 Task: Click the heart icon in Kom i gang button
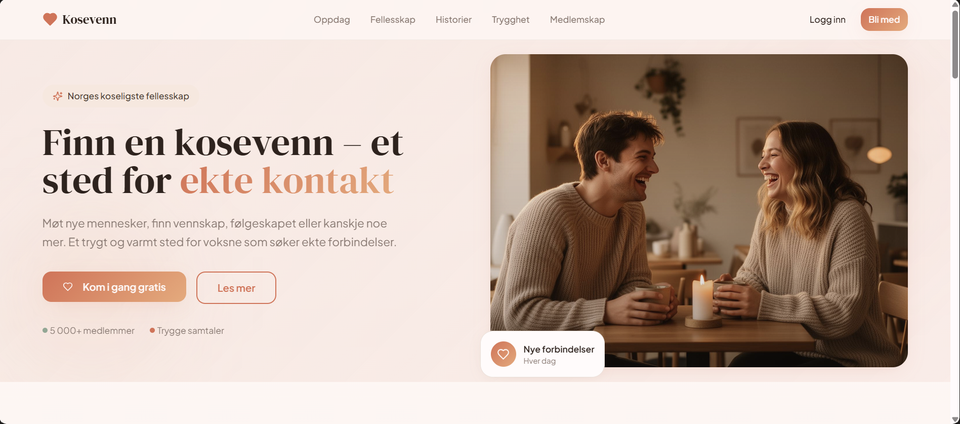coord(68,287)
